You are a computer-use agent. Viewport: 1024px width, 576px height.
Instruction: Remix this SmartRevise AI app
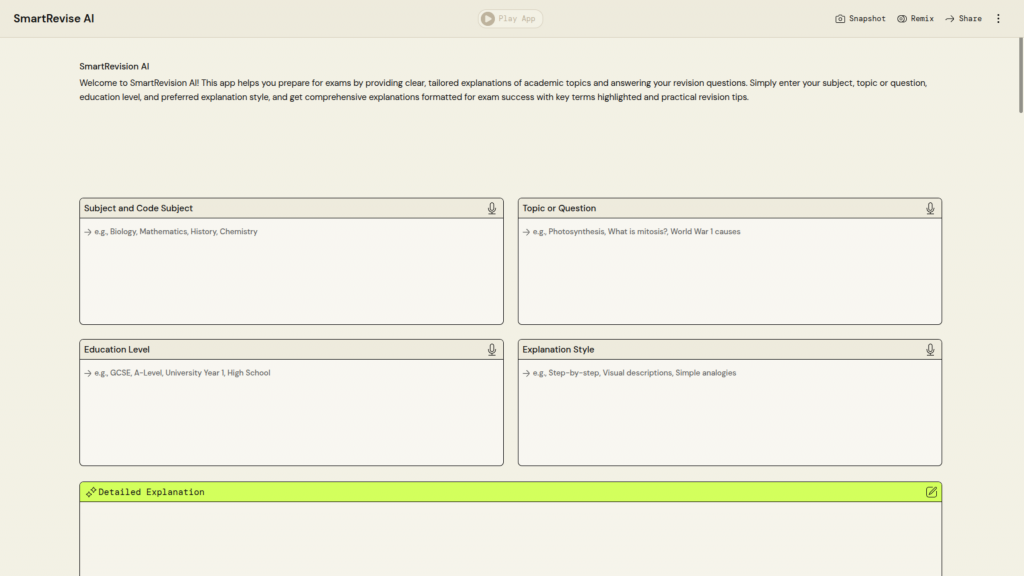click(x=915, y=18)
